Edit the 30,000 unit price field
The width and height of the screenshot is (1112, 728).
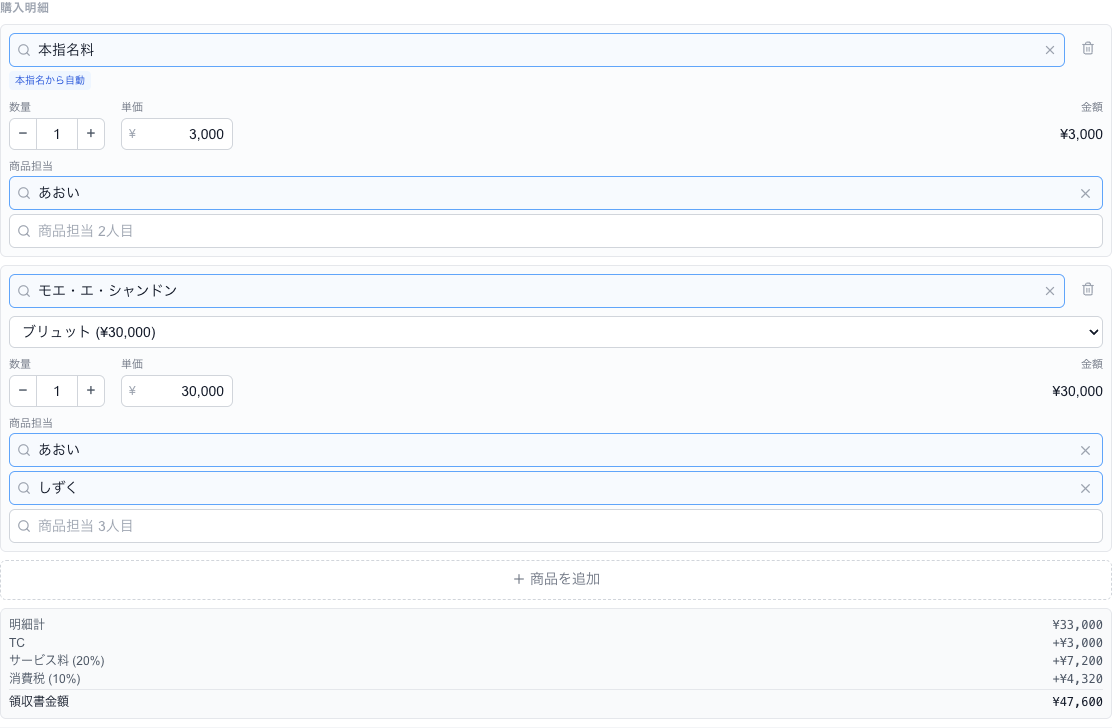(177, 391)
